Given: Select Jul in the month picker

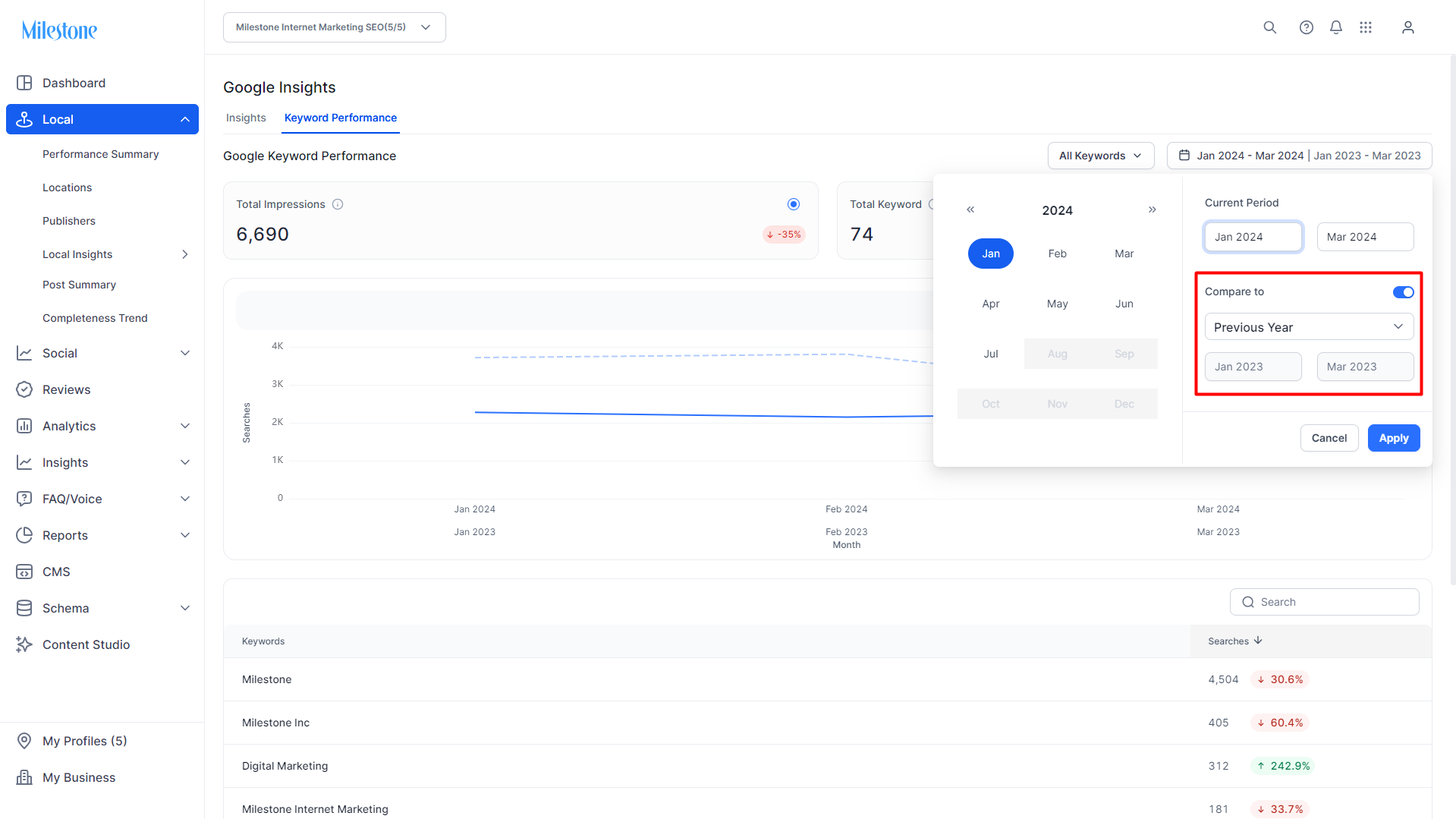Looking at the screenshot, I should [991, 354].
